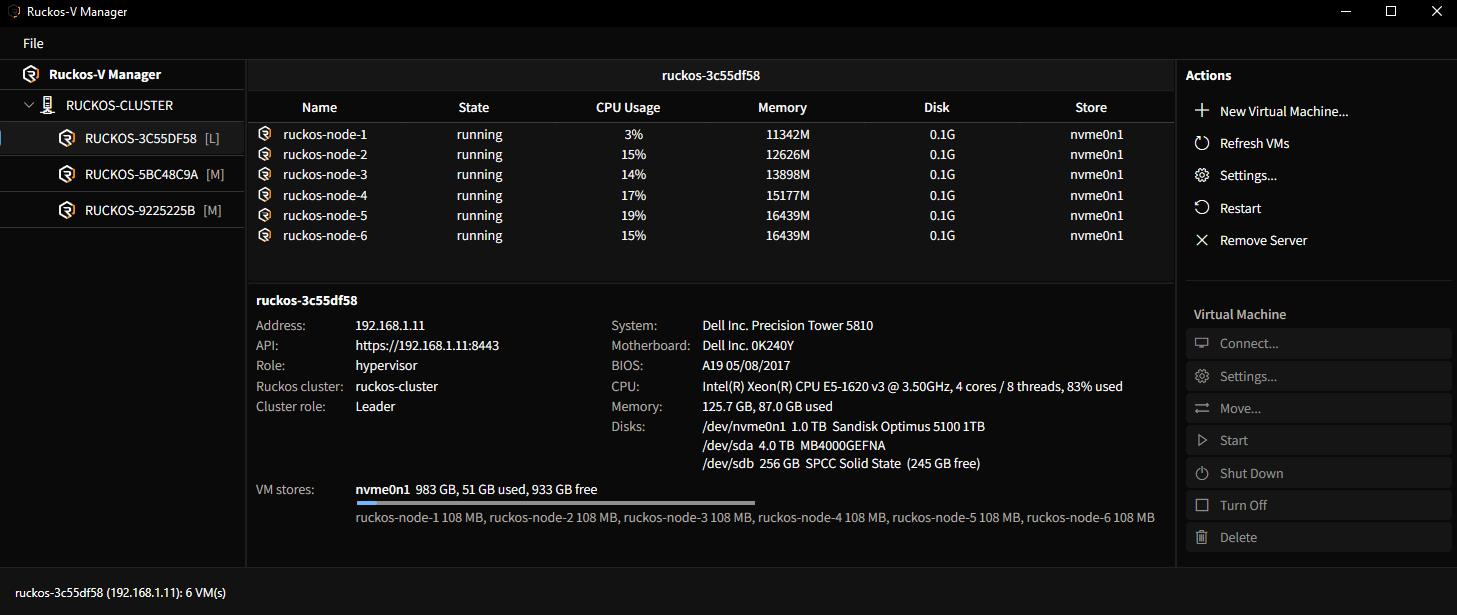Open the File menu
This screenshot has height=615, width=1457.
(x=33, y=43)
